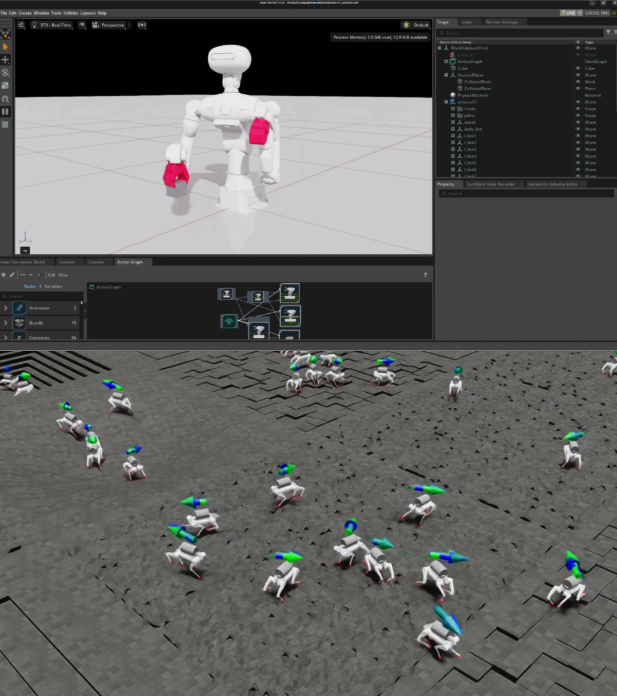The width and height of the screenshot is (617, 696).
Task: Select the PhysicsMaterial prim
Action: click(473, 95)
